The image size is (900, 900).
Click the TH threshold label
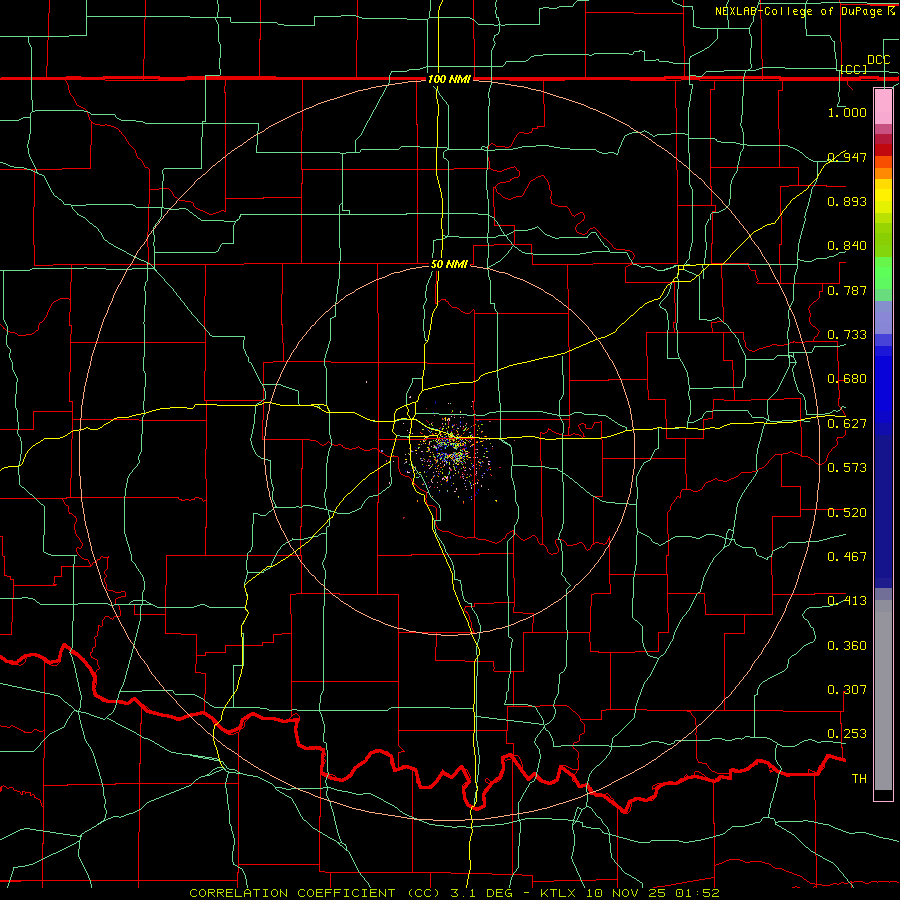(x=859, y=779)
